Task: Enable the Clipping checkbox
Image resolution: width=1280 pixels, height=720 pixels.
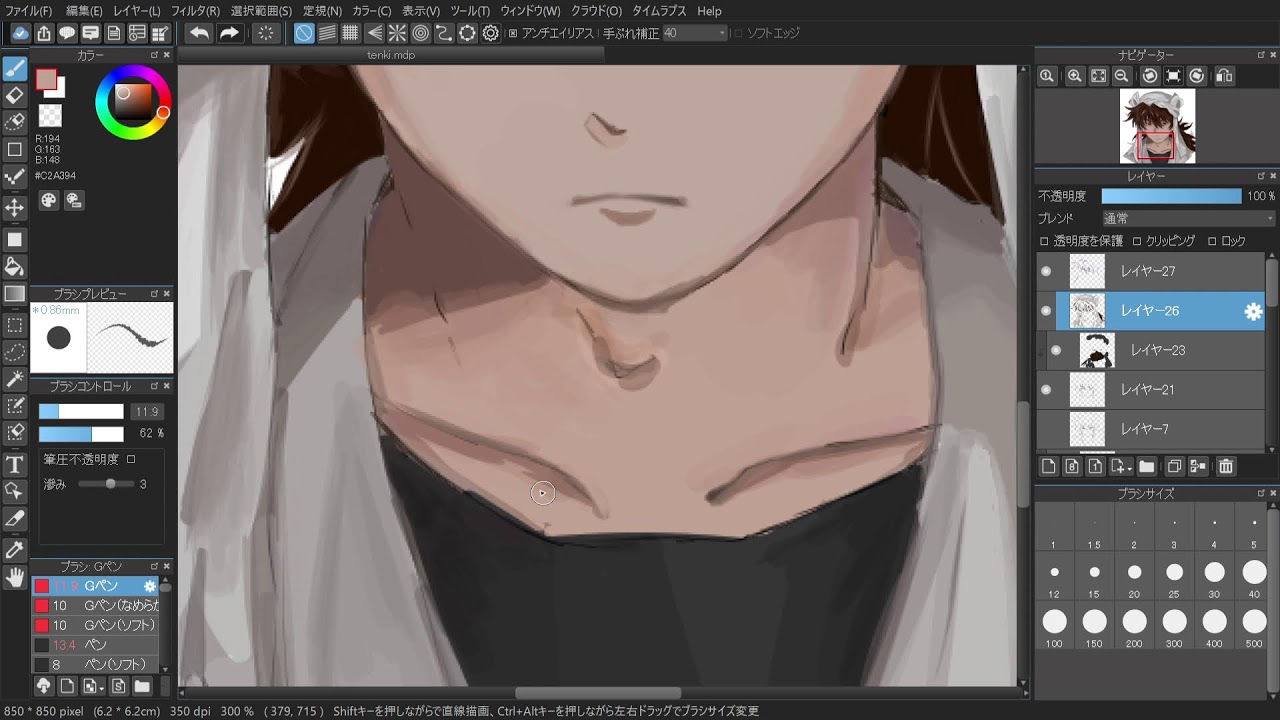Action: point(1137,241)
